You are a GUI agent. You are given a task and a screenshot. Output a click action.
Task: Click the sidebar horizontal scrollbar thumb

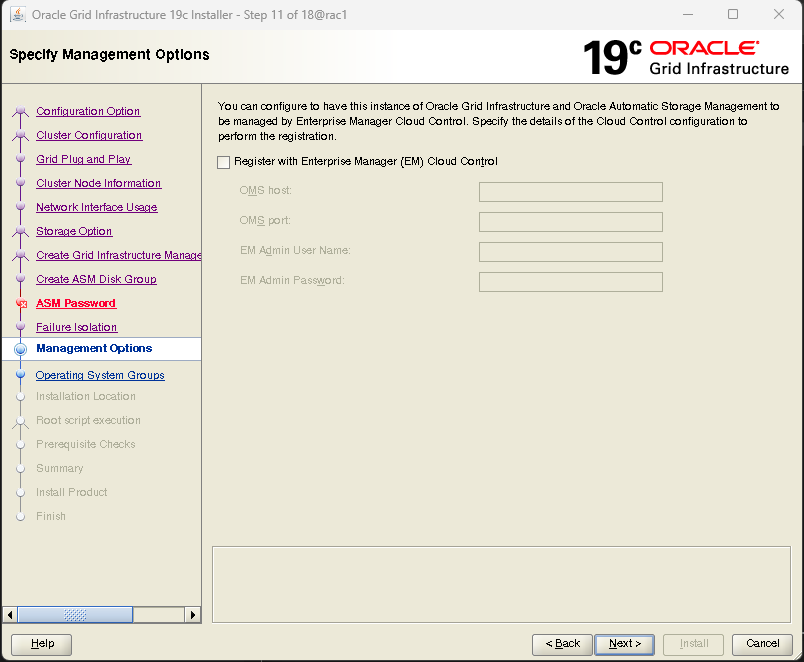pyautogui.click(x=75, y=614)
